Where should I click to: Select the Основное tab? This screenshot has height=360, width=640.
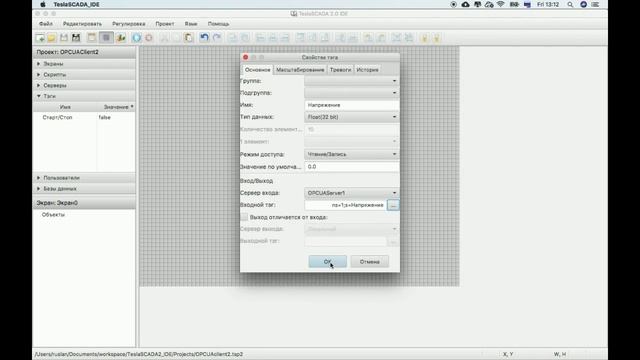coord(258,70)
